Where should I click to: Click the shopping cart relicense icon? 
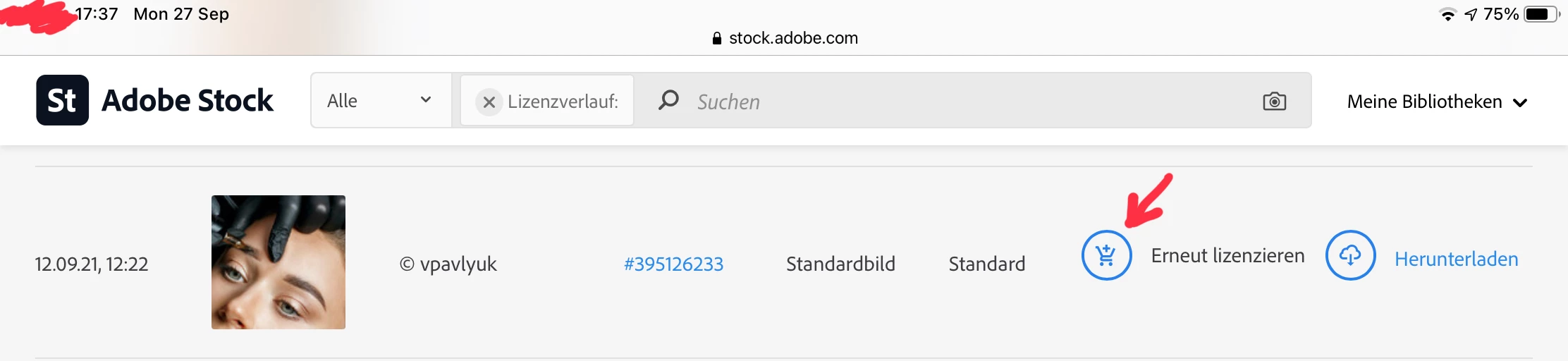(x=1106, y=255)
